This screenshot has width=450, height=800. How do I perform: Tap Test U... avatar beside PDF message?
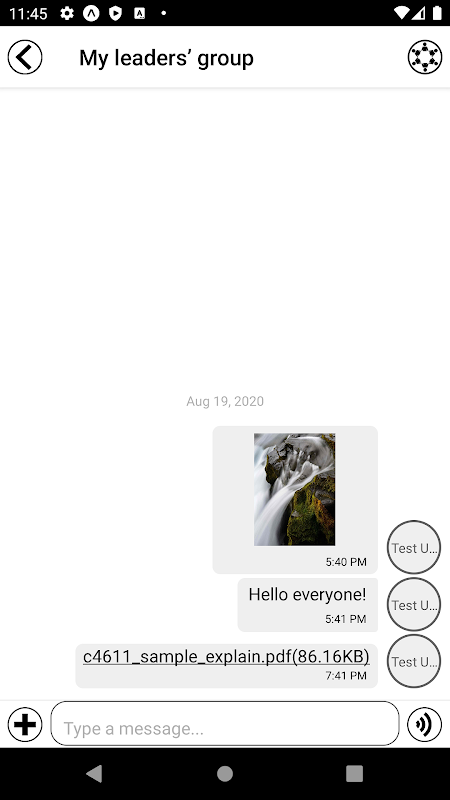(414, 661)
